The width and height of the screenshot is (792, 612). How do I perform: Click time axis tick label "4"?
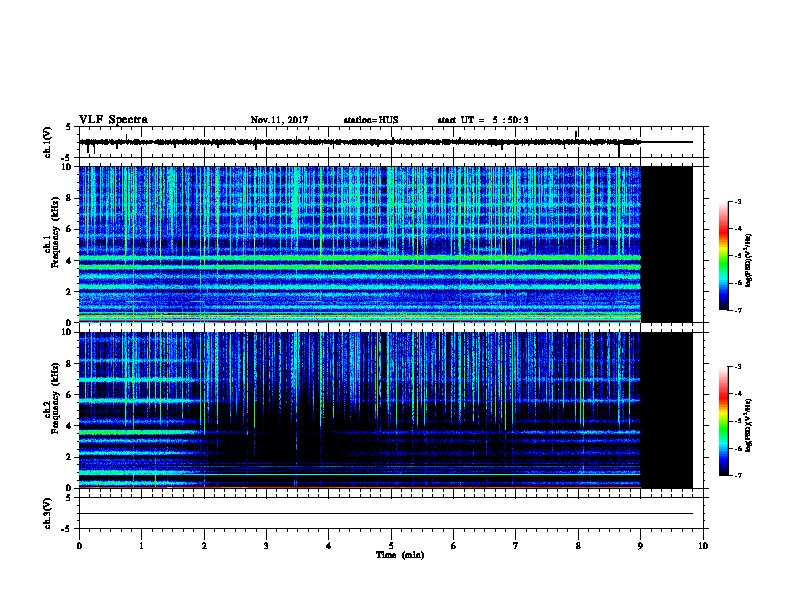click(329, 545)
